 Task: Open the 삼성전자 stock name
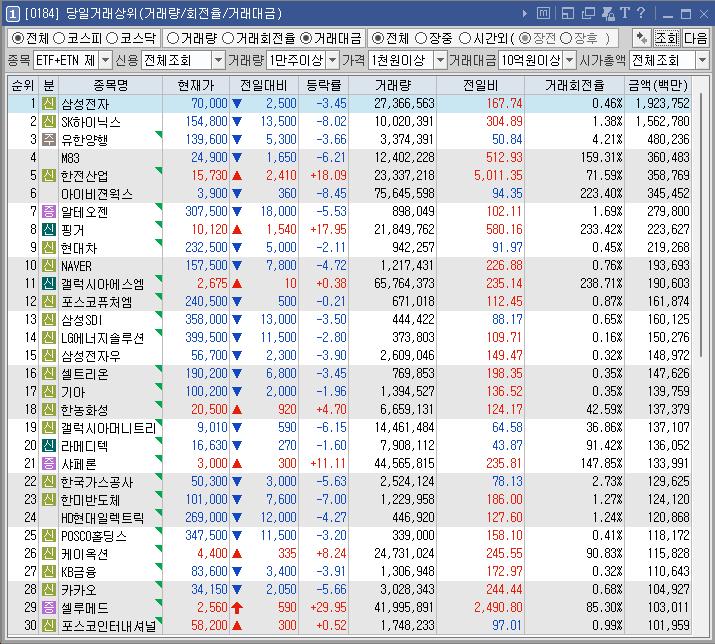coord(85,104)
